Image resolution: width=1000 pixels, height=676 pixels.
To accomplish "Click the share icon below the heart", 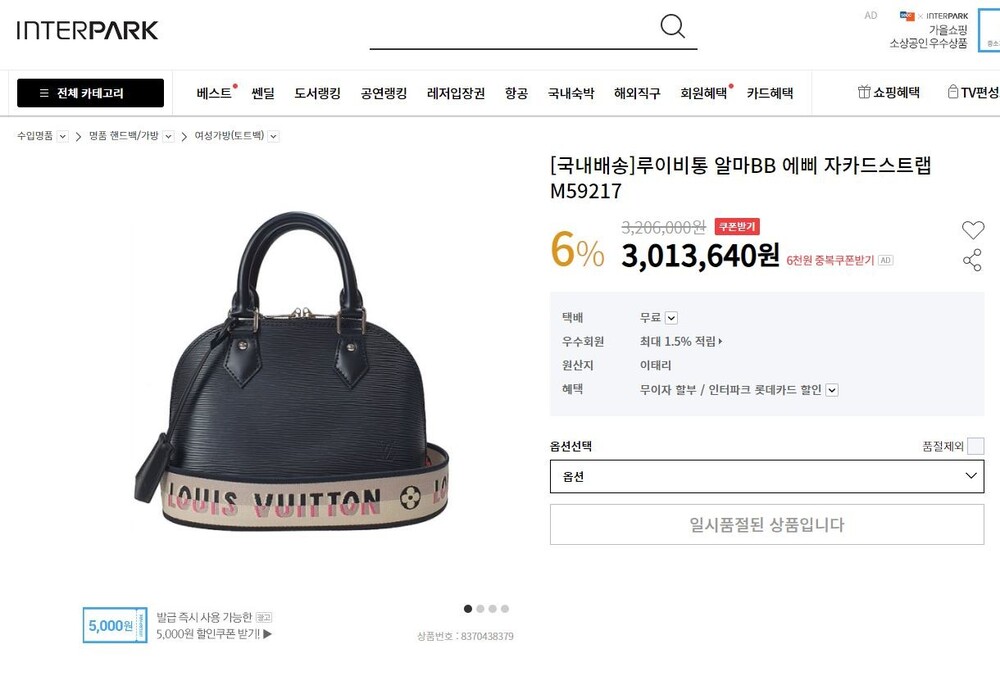I will tap(972, 260).
